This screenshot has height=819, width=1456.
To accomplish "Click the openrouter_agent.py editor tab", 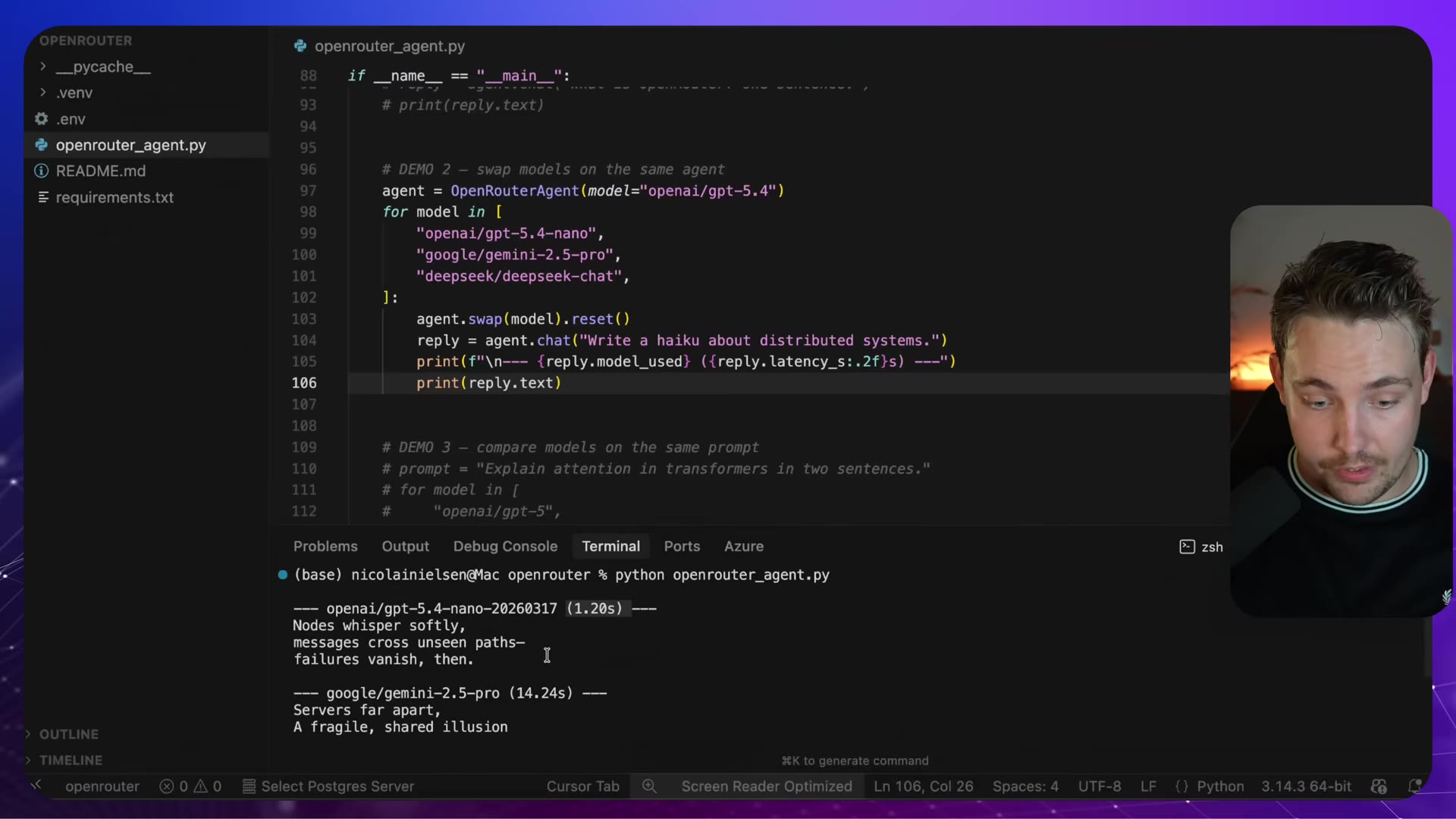I will point(380,46).
